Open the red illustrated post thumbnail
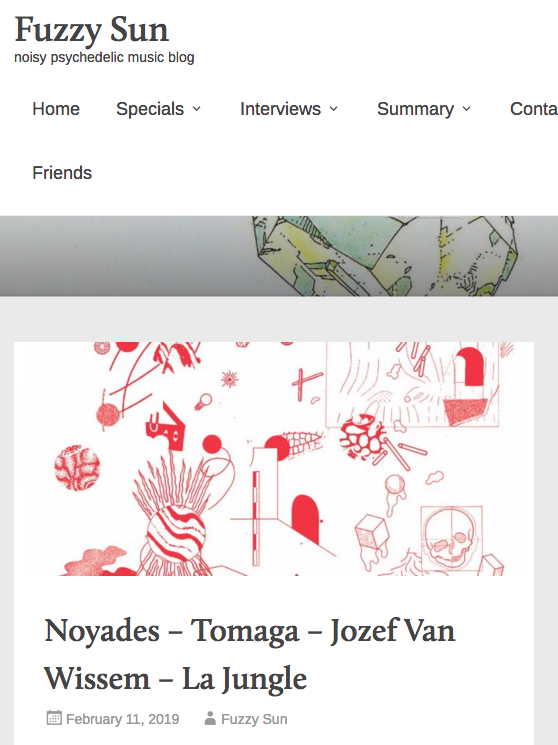 (x=274, y=459)
